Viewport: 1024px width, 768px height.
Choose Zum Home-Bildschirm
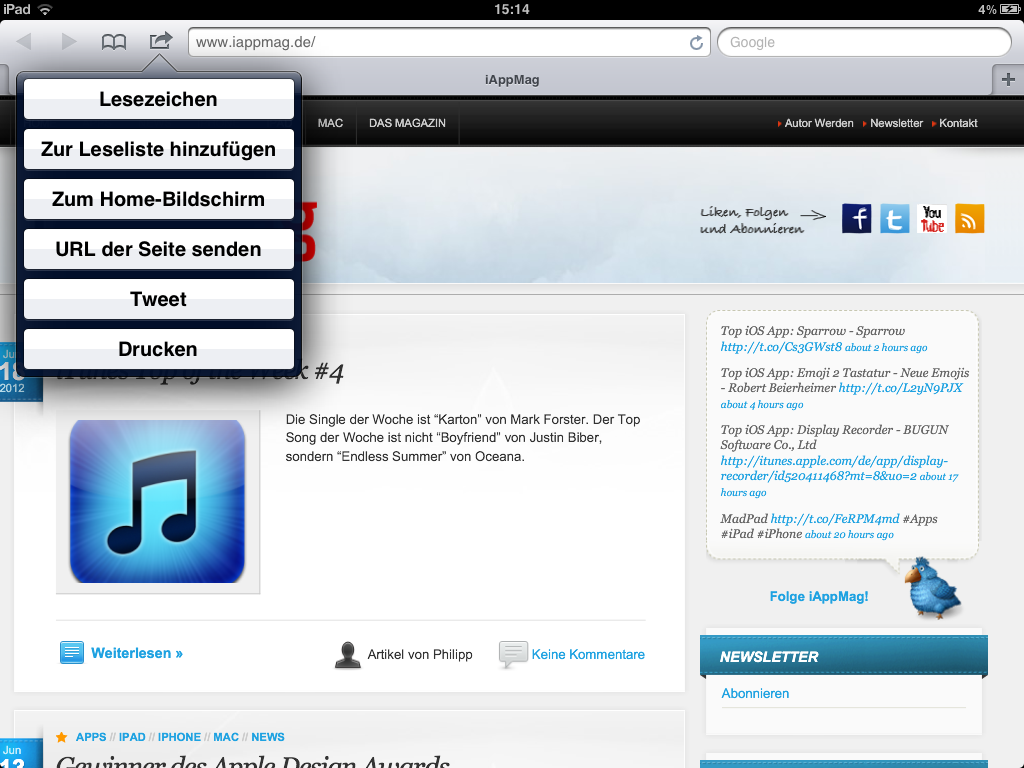(x=159, y=199)
